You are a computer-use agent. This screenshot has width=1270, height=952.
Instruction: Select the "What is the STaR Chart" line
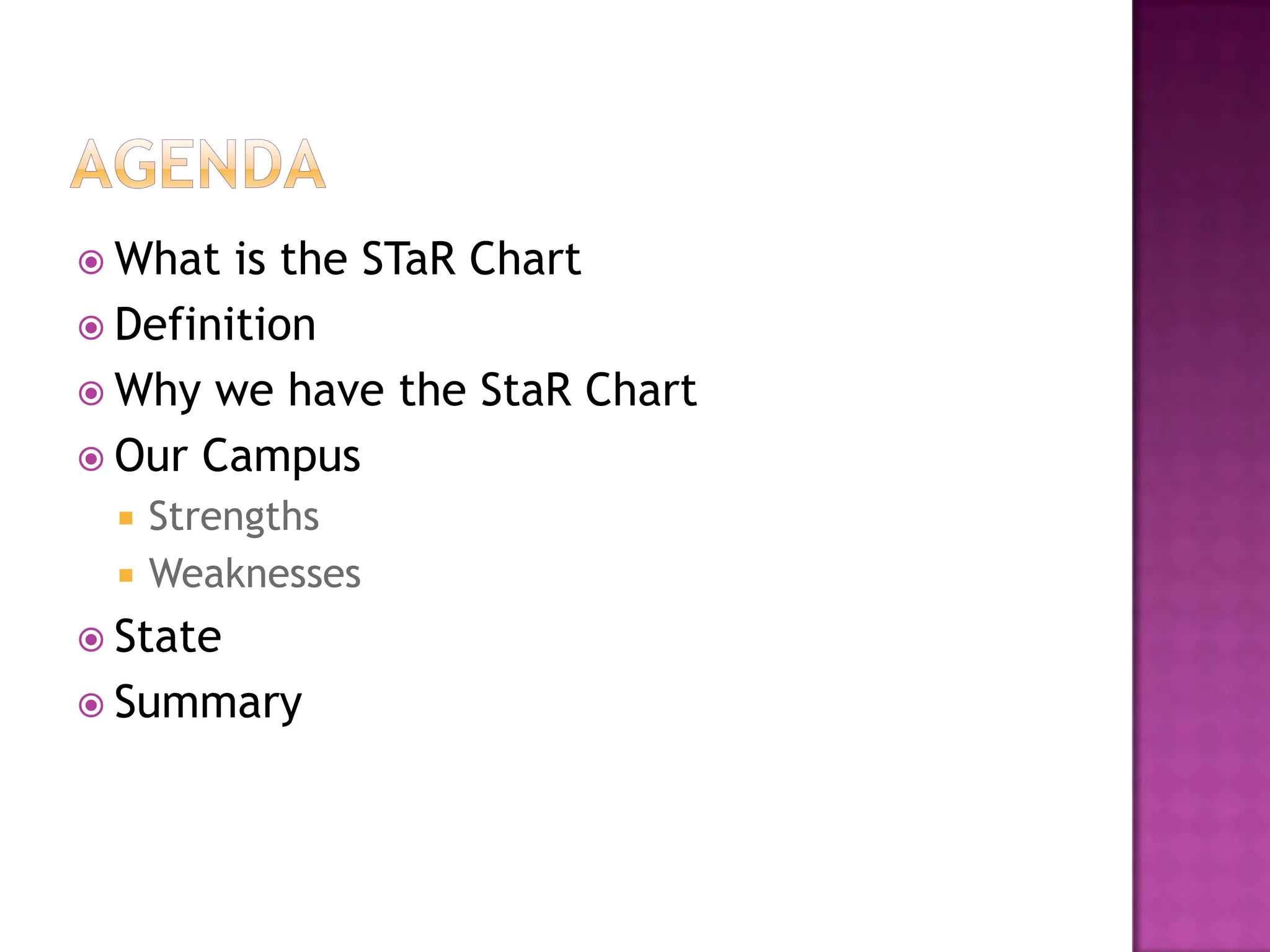[347, 258]
